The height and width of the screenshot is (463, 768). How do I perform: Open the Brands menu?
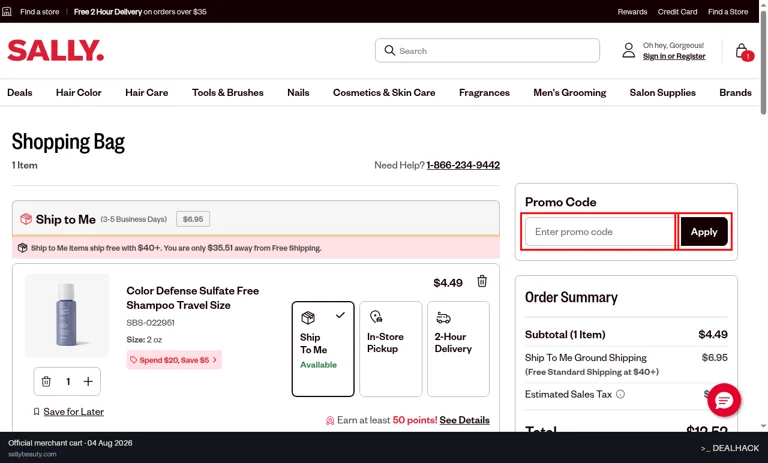(735, 93)
